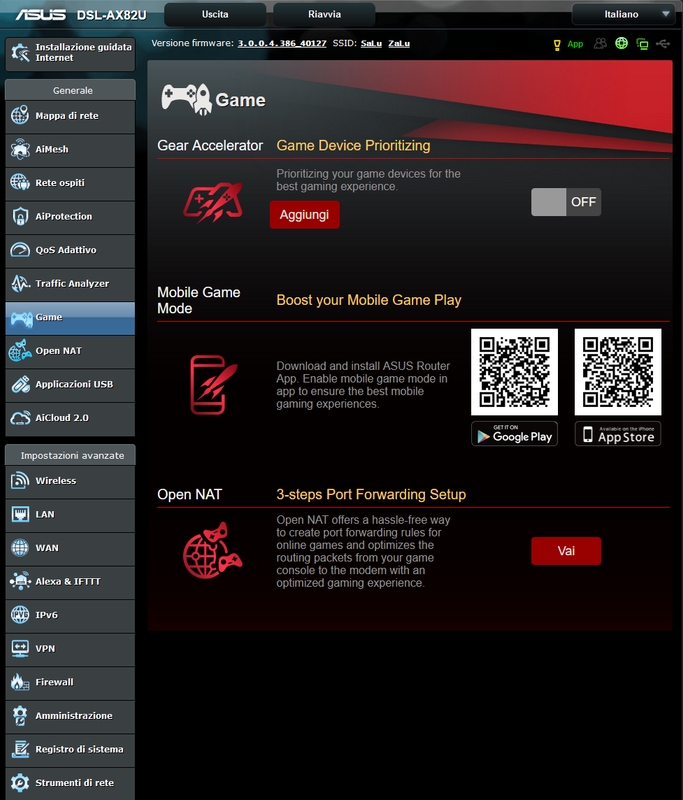Click the Riavvia reboot button
Image resolution: width=683 pixels, height=800 pixels.
tap(324, 14)
